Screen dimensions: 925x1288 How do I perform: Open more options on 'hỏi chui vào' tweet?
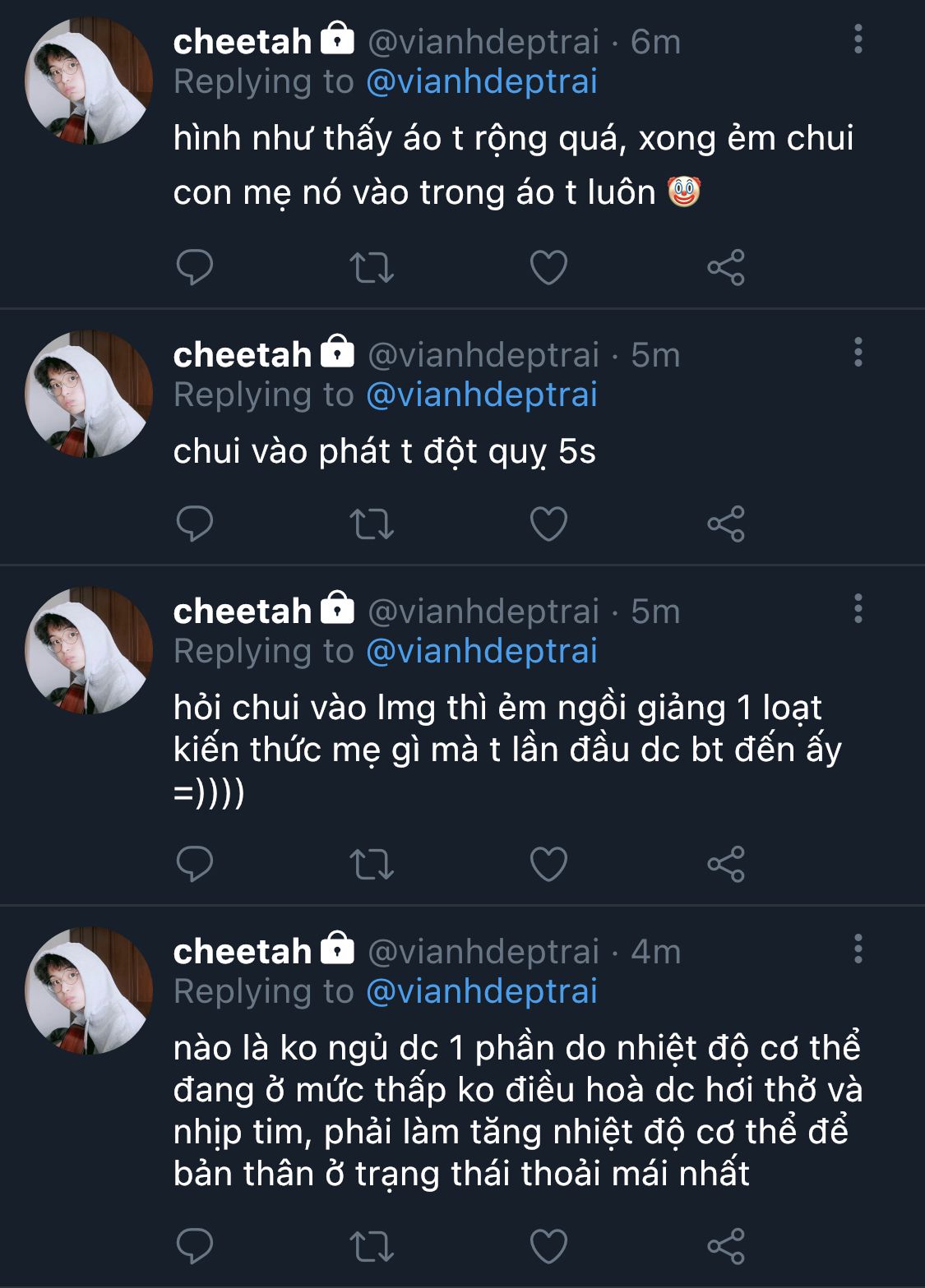(x=858, y=609)
